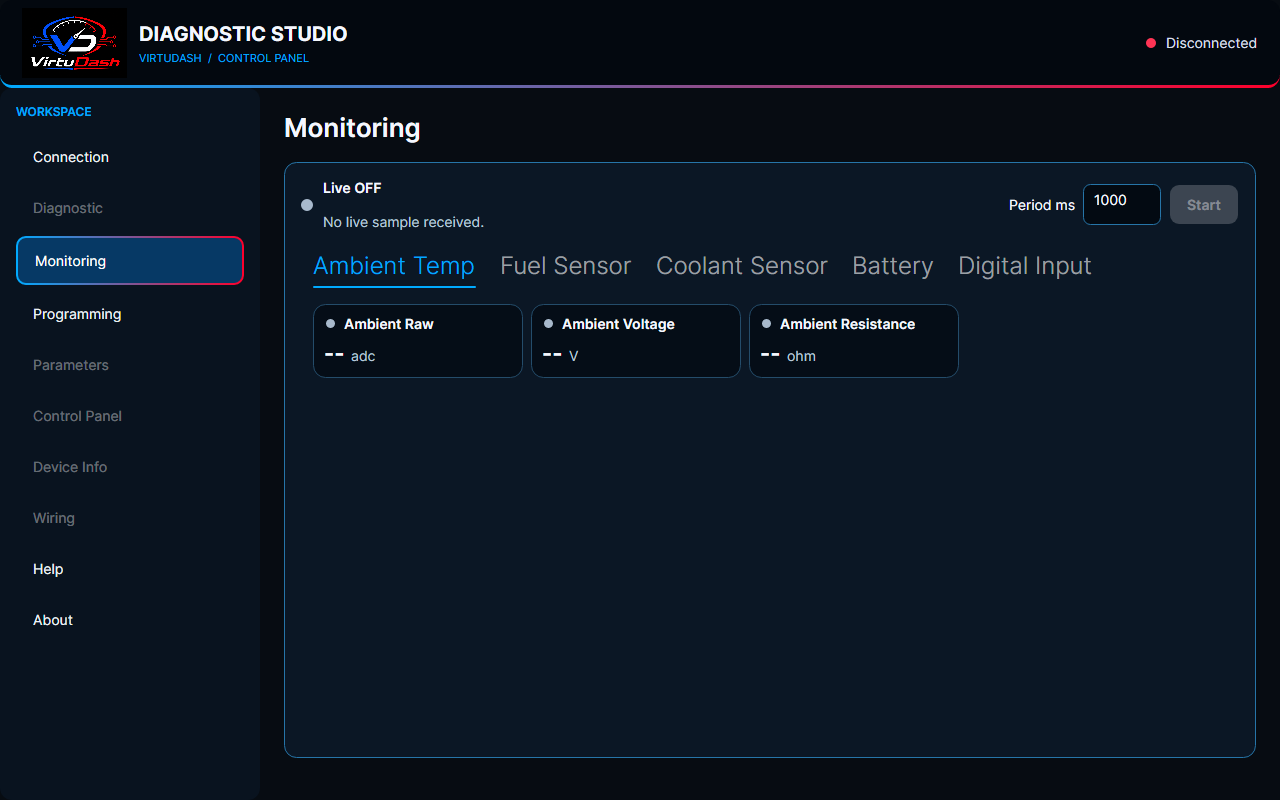The image size is (1280, 800).
Task: Click the Ambient Voltage card
Action: pos(636,341)
